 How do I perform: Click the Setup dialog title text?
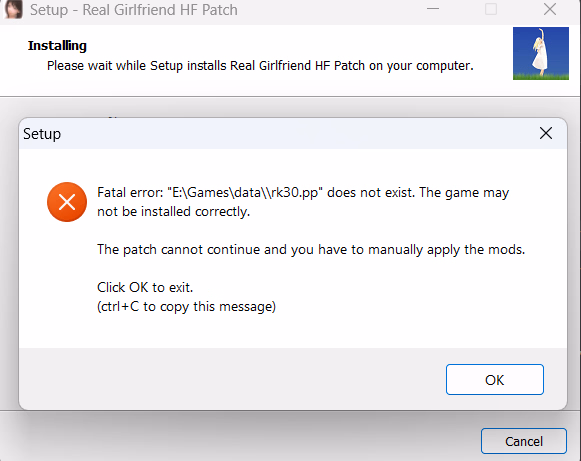(x=42, y=134)
